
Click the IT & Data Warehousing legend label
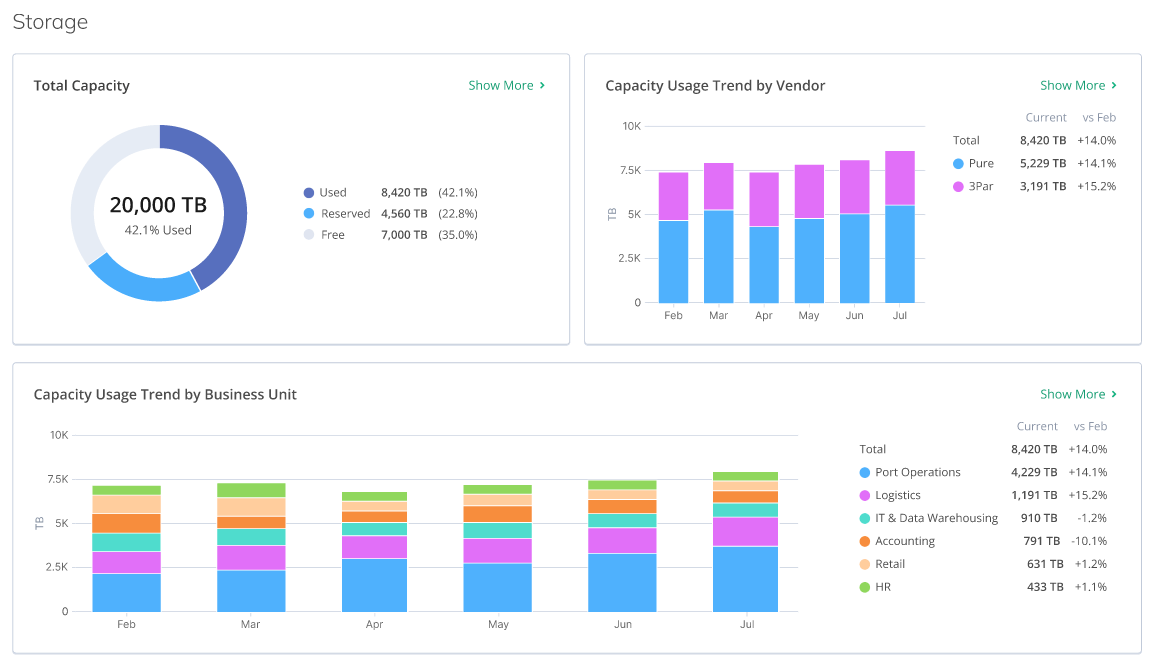pyautogui.click(x=937, y=518)
